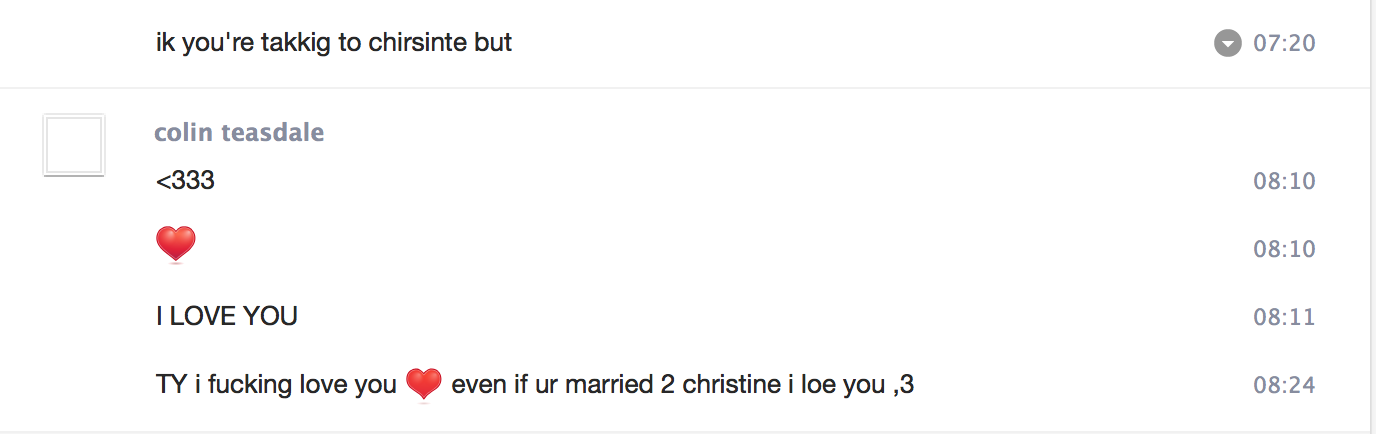Click the heart emoji inside the TY message
The width and height of the screenshot is (1376, 434).
pyautogui.click(x=424, y=384)
